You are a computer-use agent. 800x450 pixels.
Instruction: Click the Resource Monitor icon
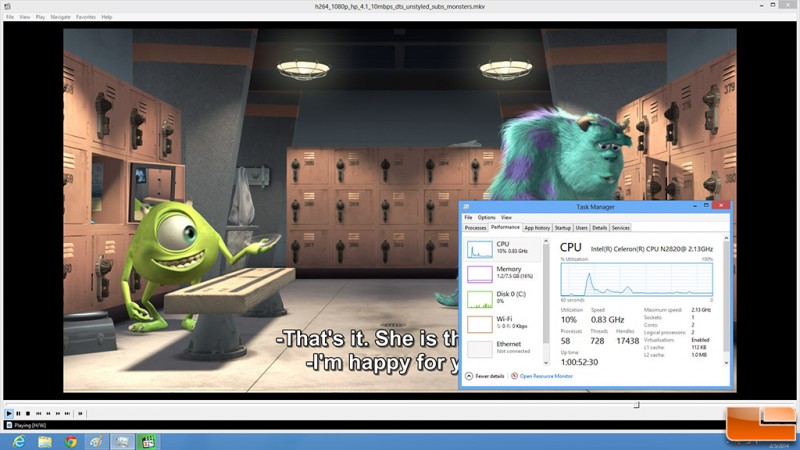514,376
